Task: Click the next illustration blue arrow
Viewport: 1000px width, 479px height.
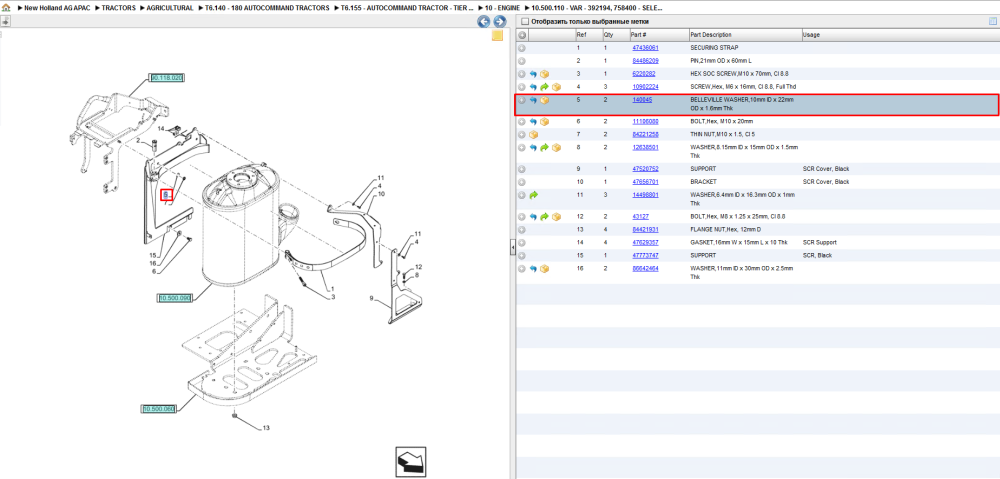Action: coord(500,22)
